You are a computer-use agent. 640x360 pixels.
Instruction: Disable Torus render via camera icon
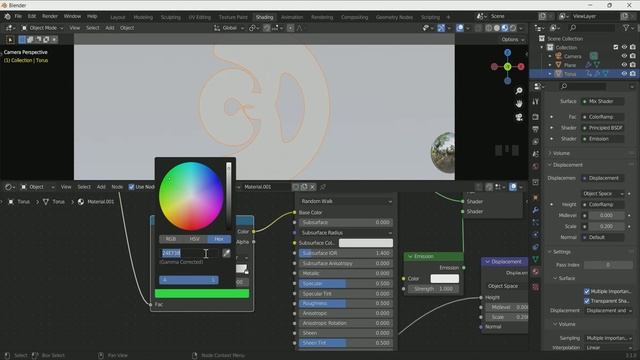coord(633,74)
